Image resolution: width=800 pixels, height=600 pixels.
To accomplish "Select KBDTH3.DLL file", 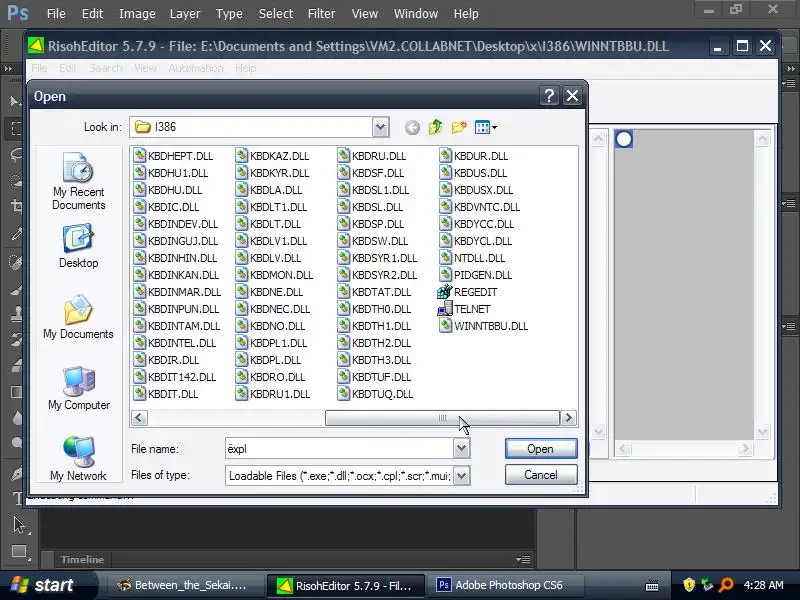I will [374, 360].
